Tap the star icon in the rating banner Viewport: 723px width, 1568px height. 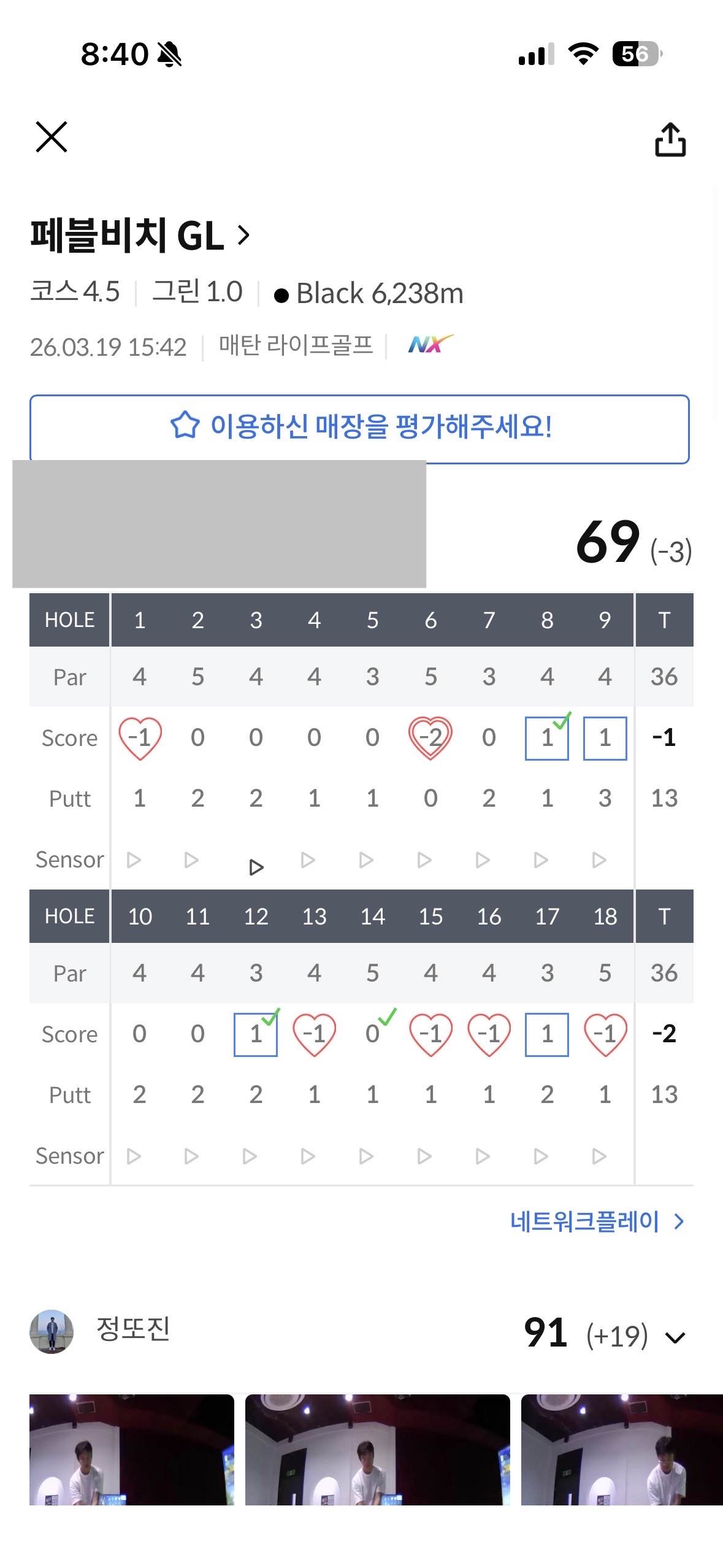point(185,426)
